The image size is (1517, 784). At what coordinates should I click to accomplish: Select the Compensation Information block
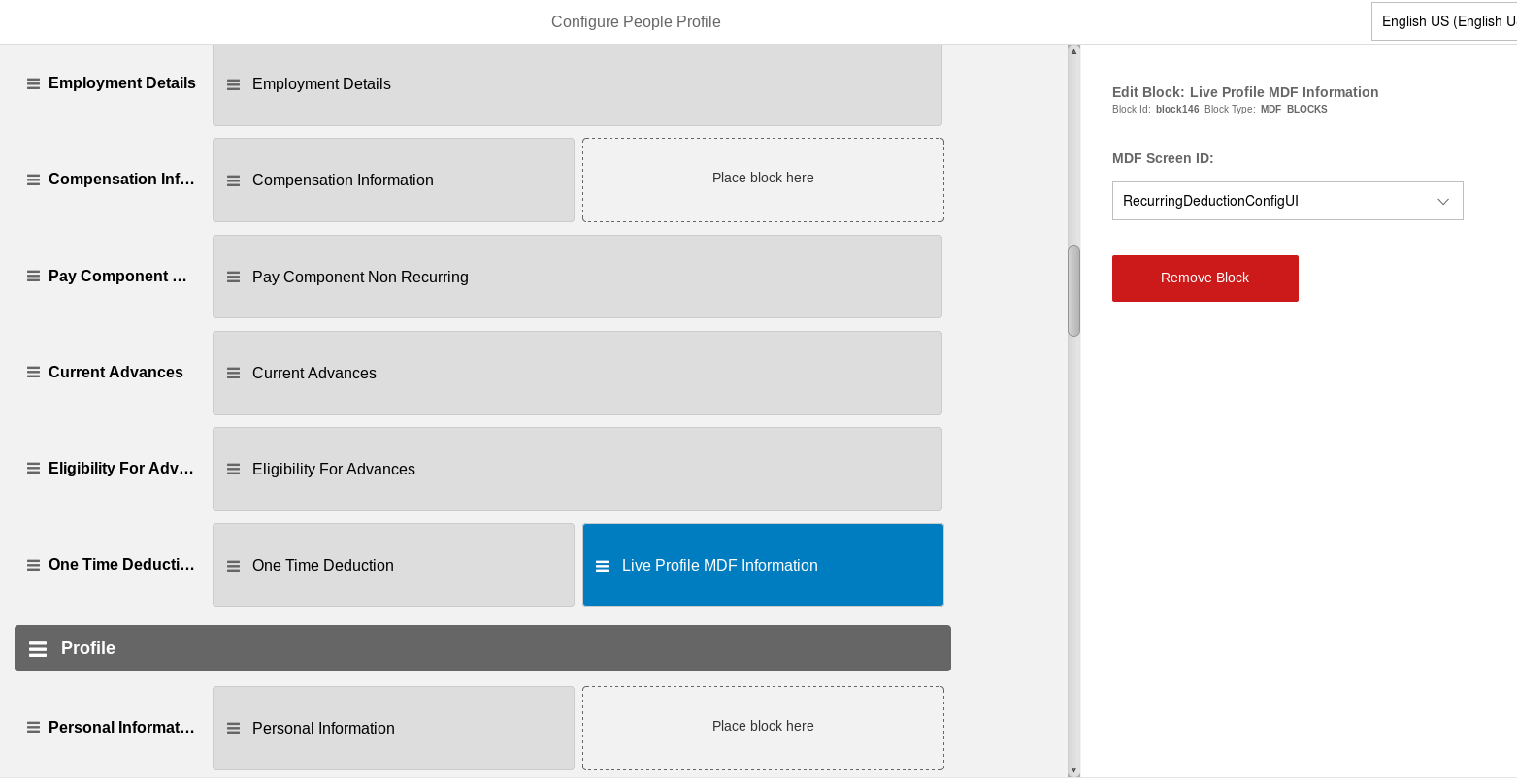point(393,180)
